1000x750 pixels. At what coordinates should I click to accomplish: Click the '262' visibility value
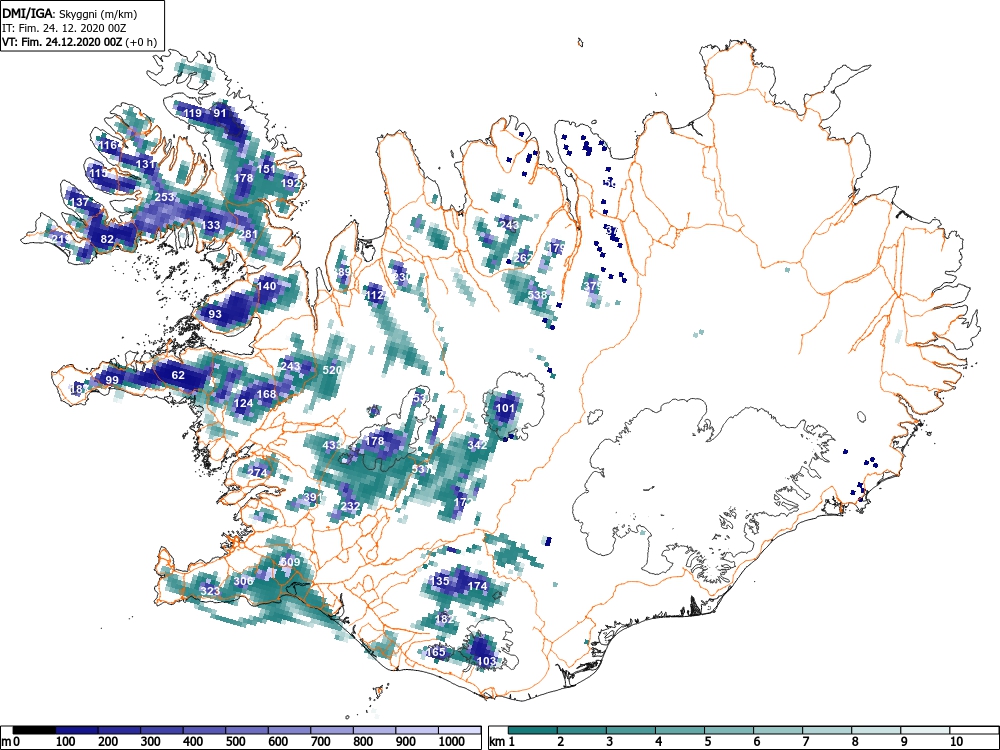[x=523, y=258]
